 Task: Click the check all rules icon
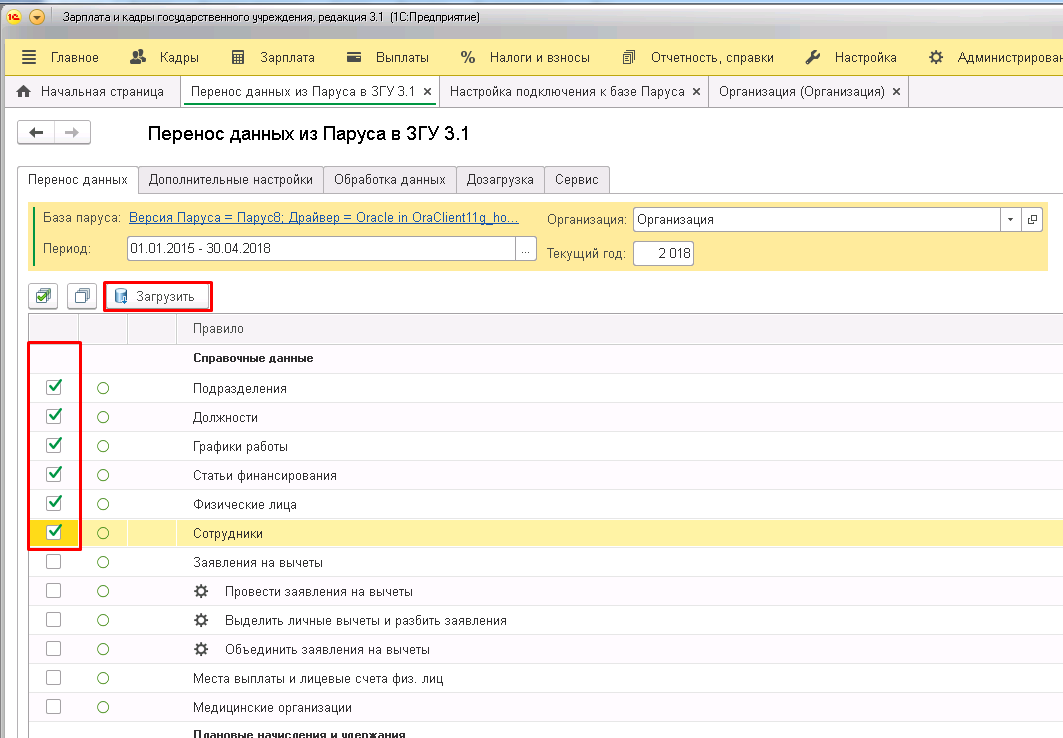click(x=43, y=296)
